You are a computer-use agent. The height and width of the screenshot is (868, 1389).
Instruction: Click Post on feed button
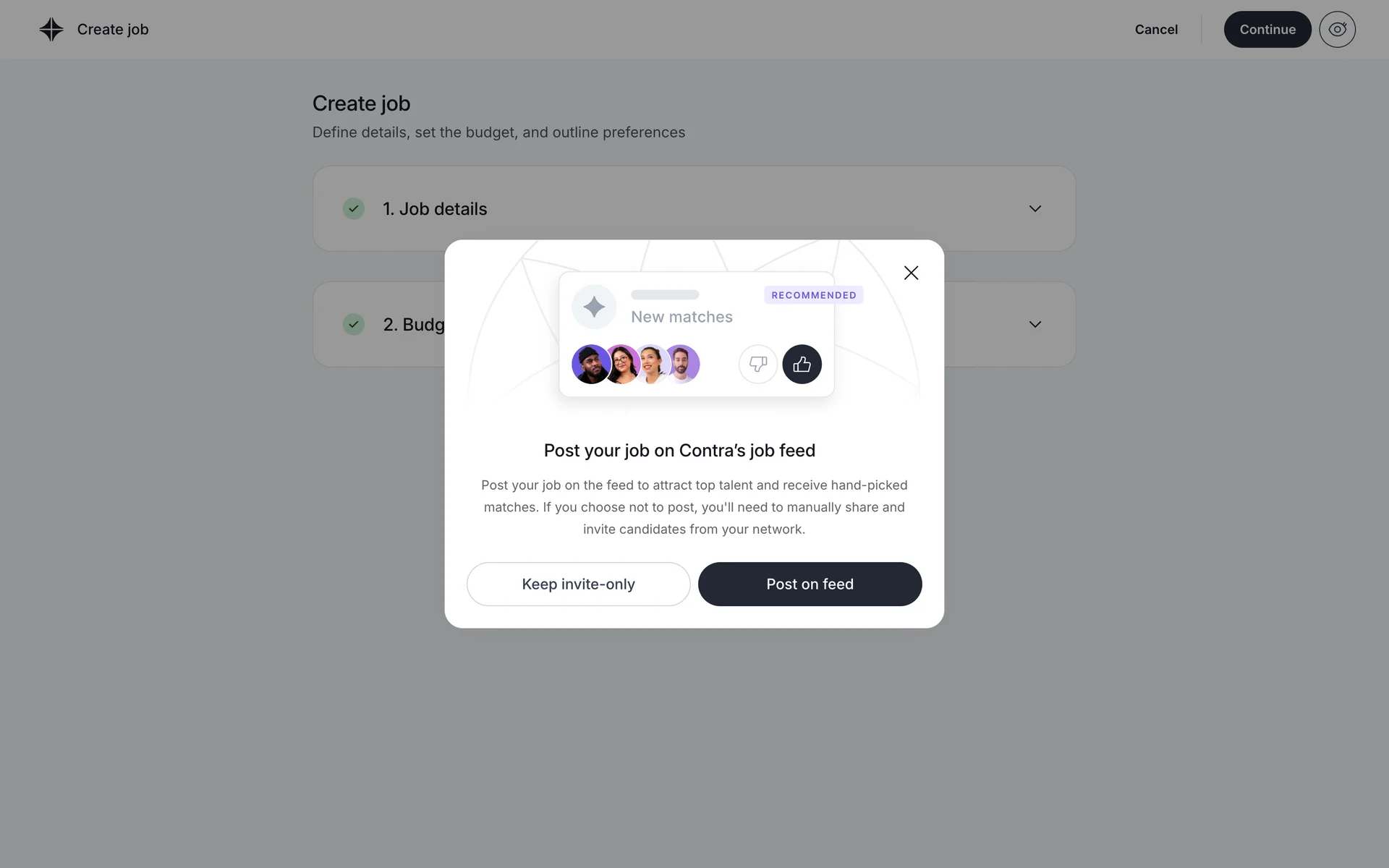pos(810,584)
